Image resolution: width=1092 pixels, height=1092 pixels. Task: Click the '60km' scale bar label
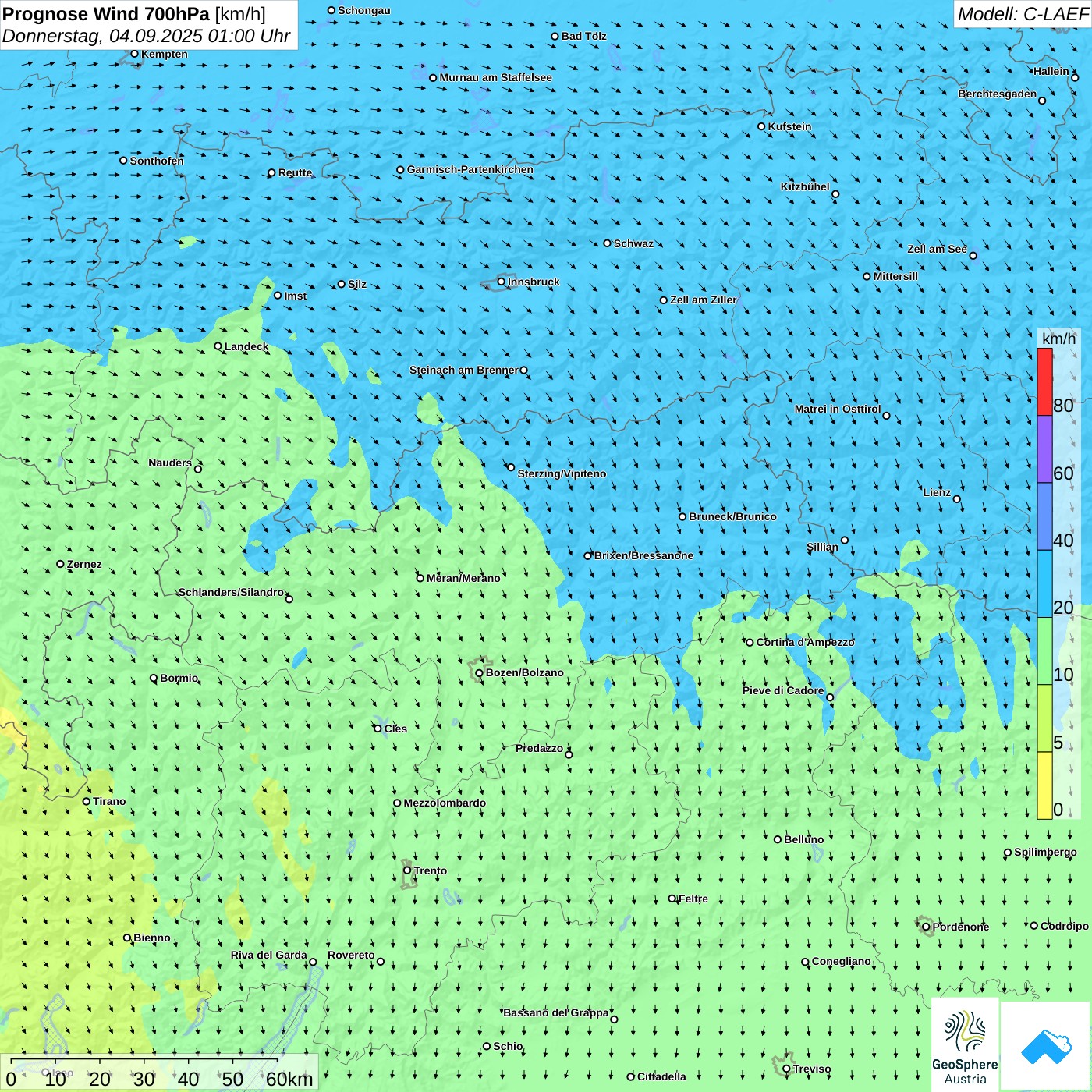click(x=289, y=1079)
